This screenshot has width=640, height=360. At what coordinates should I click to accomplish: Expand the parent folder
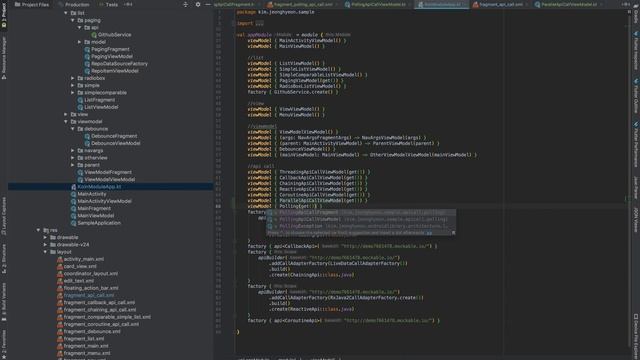point(73,165)
